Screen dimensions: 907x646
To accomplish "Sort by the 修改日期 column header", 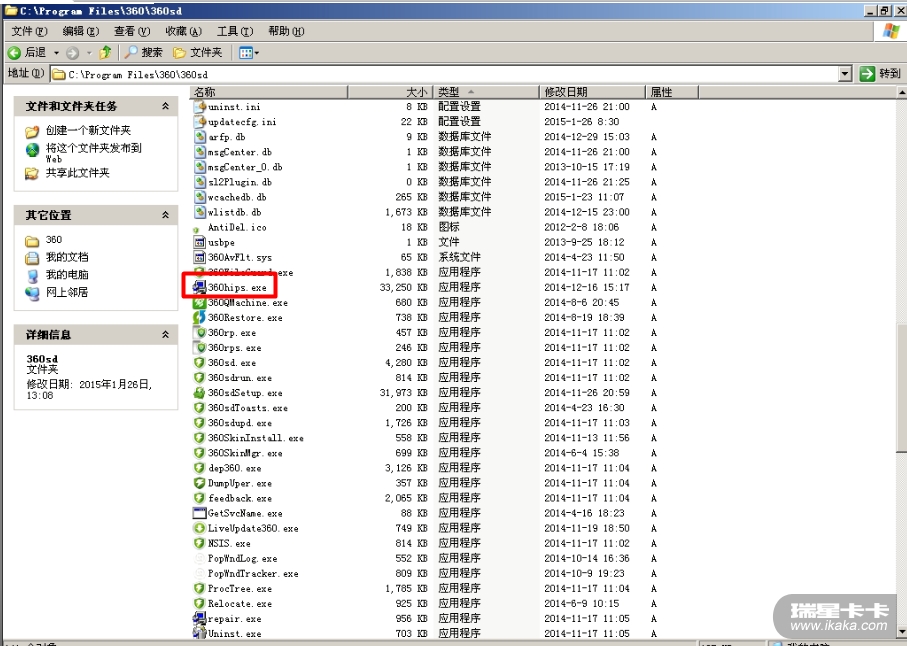I will click(593, 92).
